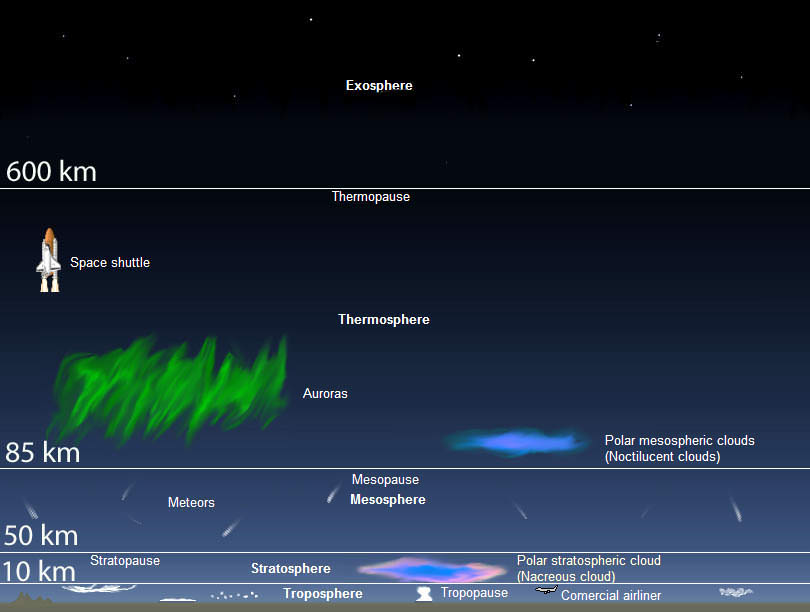This screenshot has height=612, width=810.
Task: Click the Exosphere label
Action: point(379,86)
